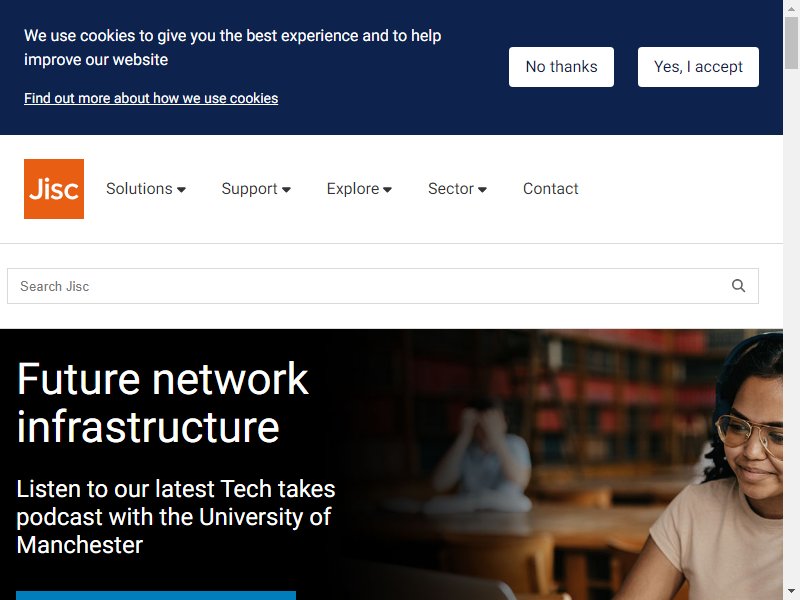The image size is (800, 600).
Task: Click the Tech takes podcast description text
Action: click(176, 516)
